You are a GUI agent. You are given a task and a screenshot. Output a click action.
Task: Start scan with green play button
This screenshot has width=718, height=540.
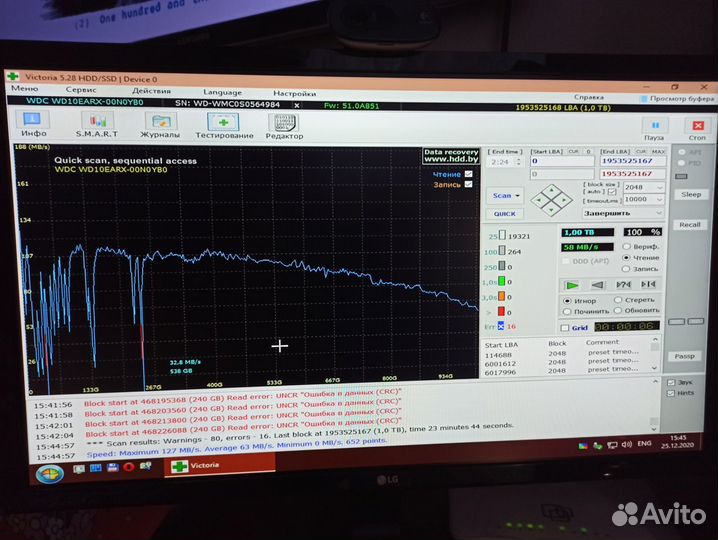click(572, 285)
